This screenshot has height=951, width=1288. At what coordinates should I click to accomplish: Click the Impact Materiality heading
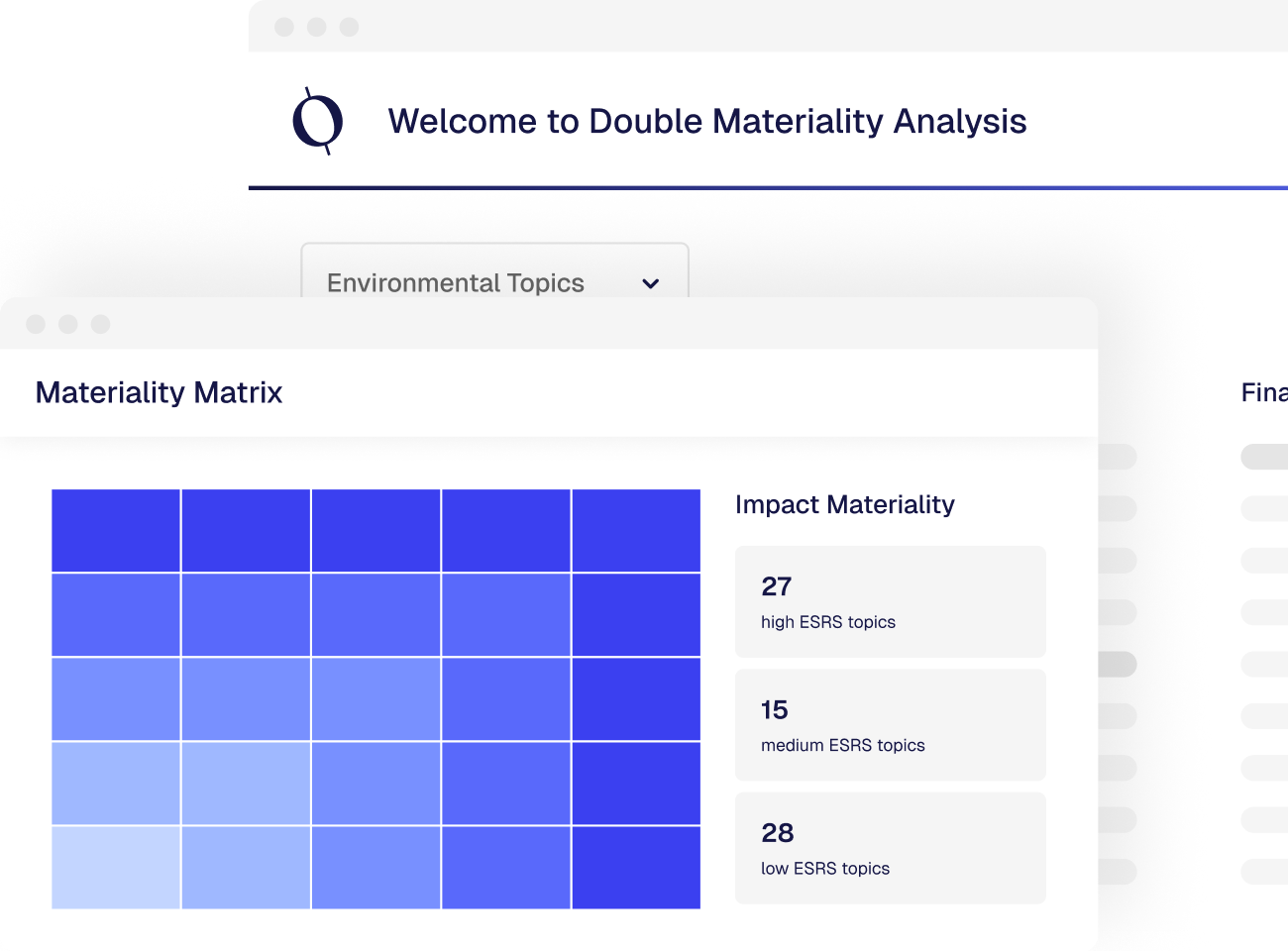[x=844, y=504]
